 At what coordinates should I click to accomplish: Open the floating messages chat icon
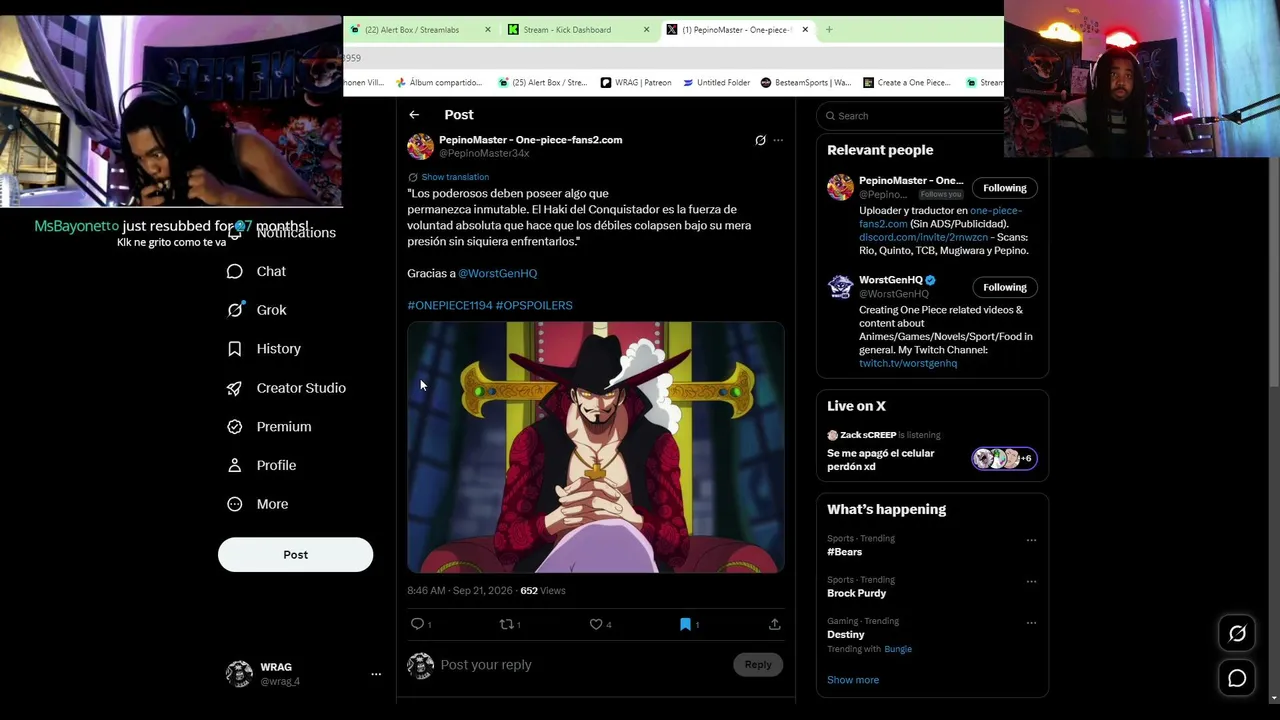coord(1237,679)
